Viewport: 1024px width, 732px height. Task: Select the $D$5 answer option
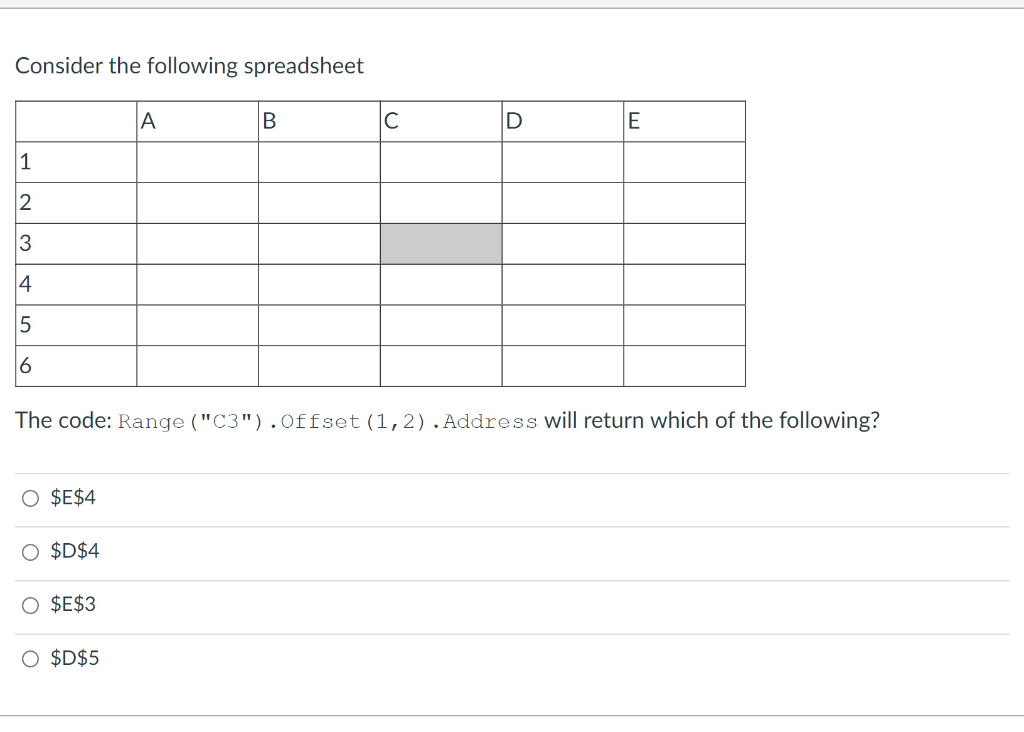click(31, 657)
